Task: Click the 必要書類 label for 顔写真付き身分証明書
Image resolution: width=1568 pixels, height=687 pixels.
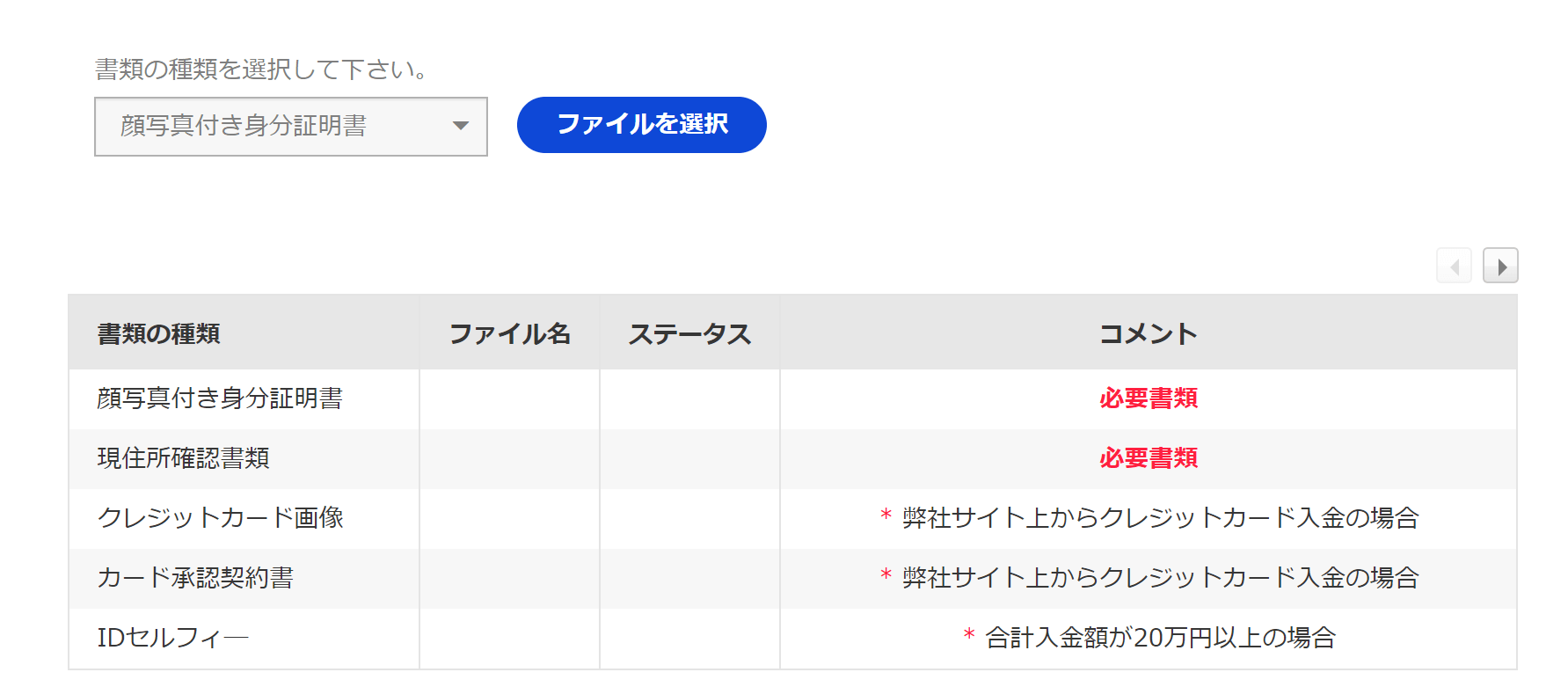Action: click(x=1147, y=399)
